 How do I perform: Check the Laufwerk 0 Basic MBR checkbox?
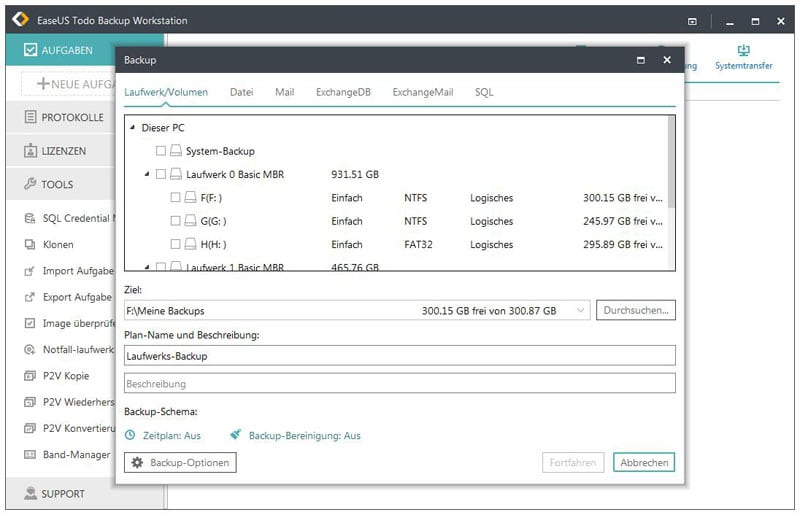pos(161,174)
